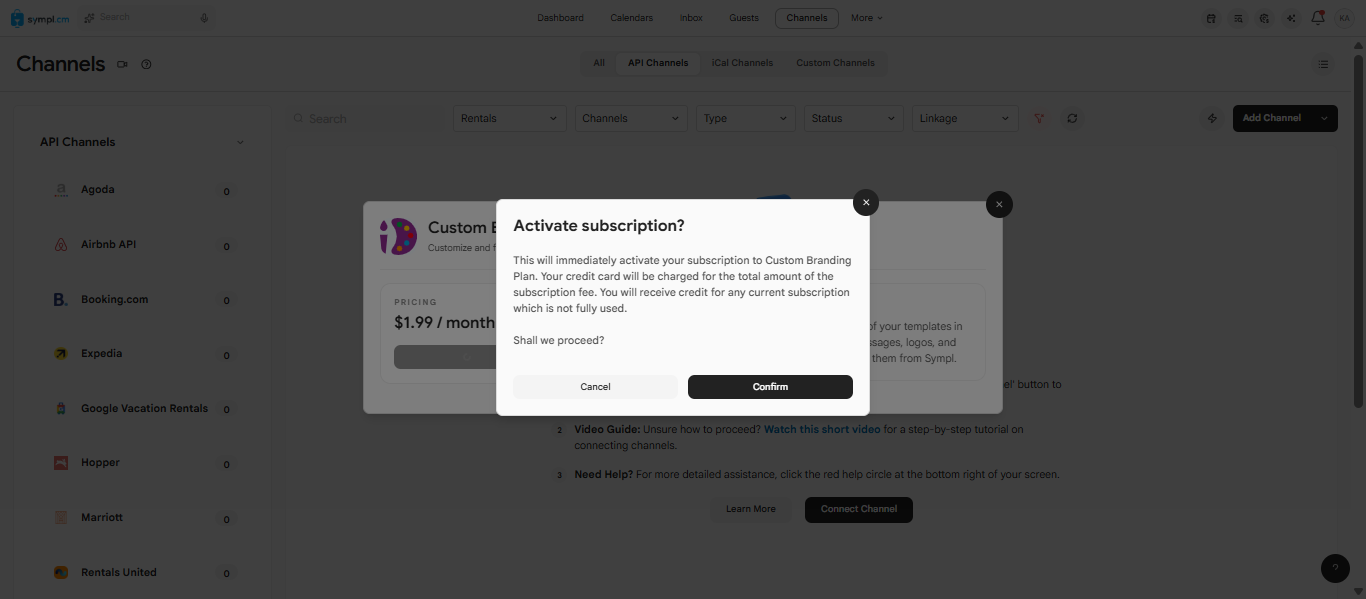Open the Rentals filter dropdown

[510, 118]
